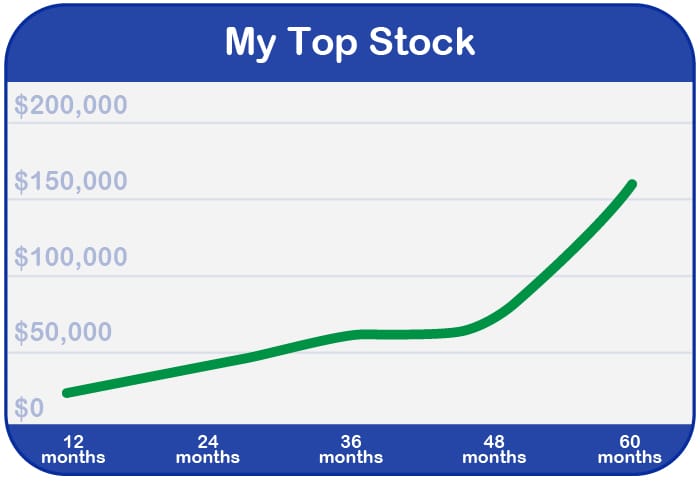Click the $150,000 y-axis label
The image size is (700, 489).
pyautogui.click(x=71, y=181)
